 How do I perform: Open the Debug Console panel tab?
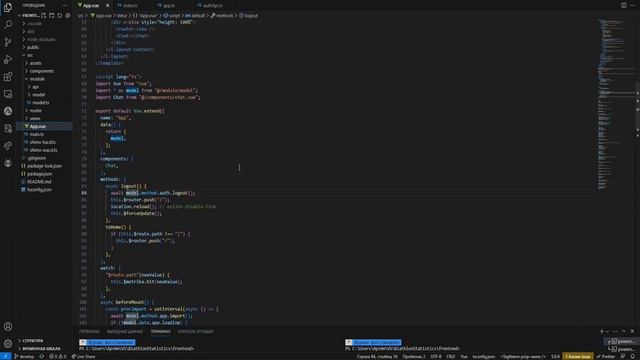pyautogui.click(x=196, y=331)
